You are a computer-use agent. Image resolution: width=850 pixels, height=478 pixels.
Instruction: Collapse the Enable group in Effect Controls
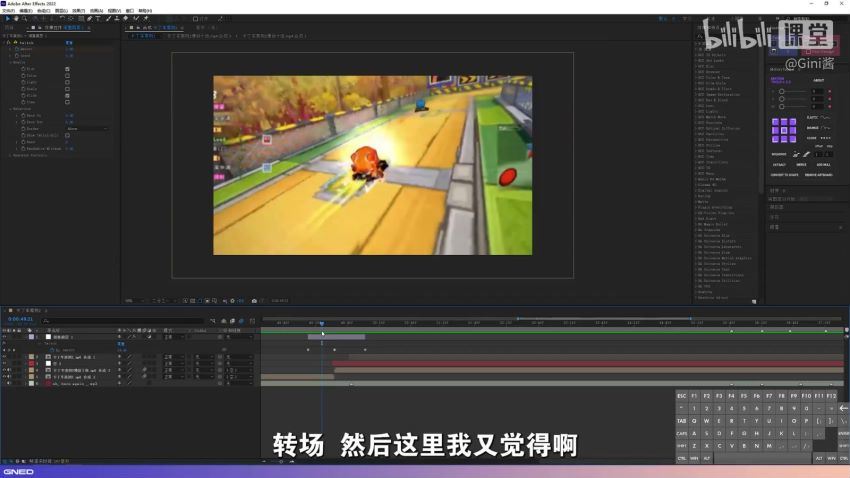[10, 62]
